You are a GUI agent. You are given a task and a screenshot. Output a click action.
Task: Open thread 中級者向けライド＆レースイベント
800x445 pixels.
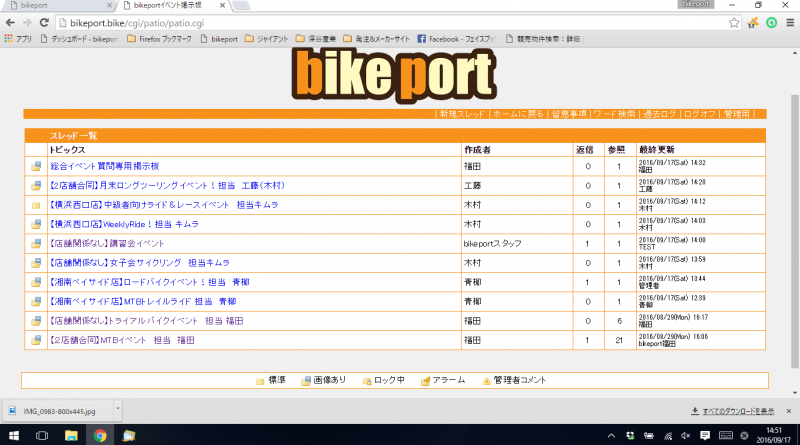[164, 205]
